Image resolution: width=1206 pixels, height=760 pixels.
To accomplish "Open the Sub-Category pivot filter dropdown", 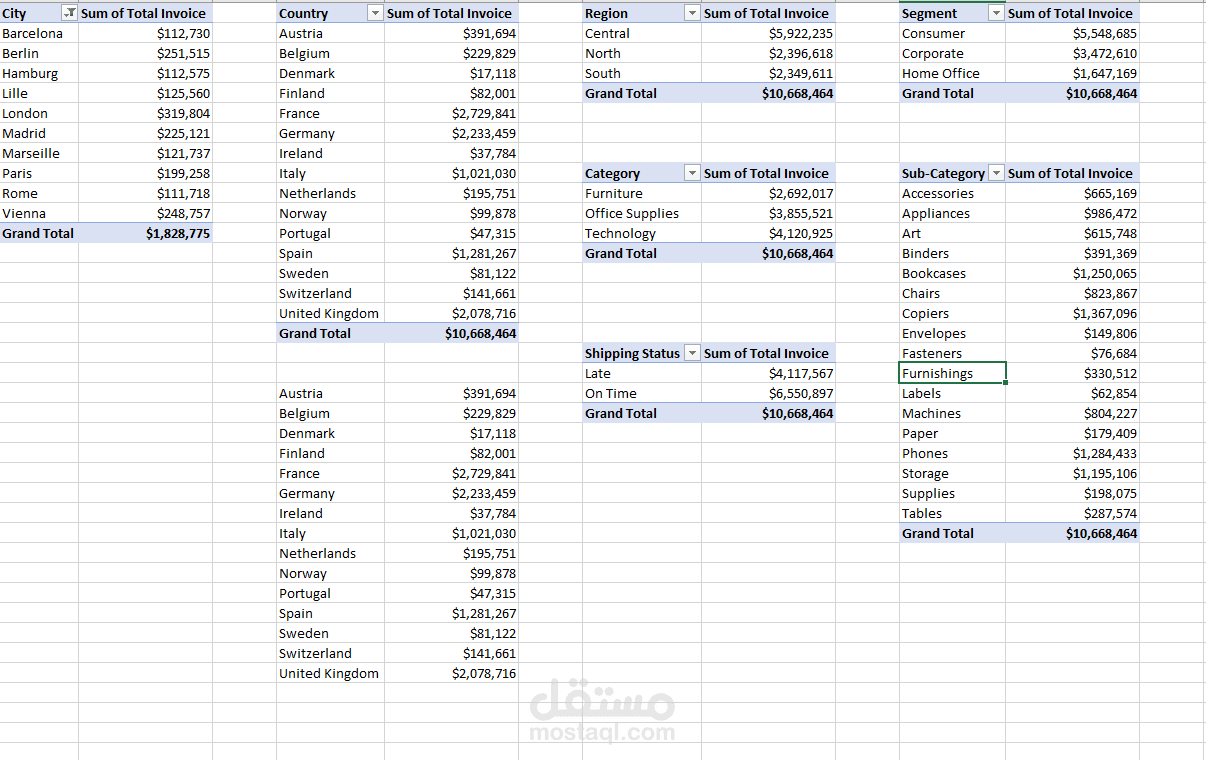I will tap(996, 173).
